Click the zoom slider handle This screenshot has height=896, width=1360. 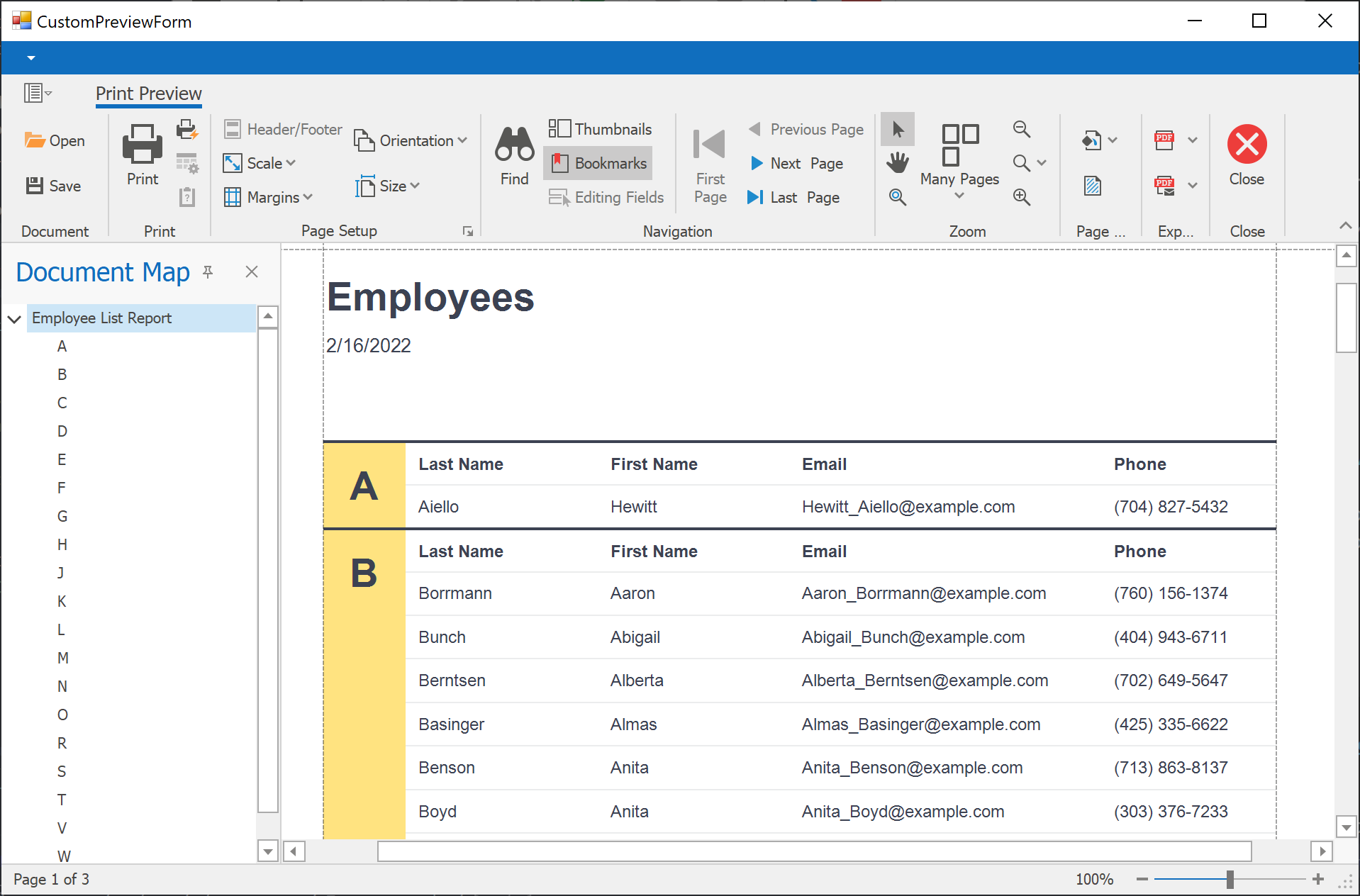coord(1230,879)
